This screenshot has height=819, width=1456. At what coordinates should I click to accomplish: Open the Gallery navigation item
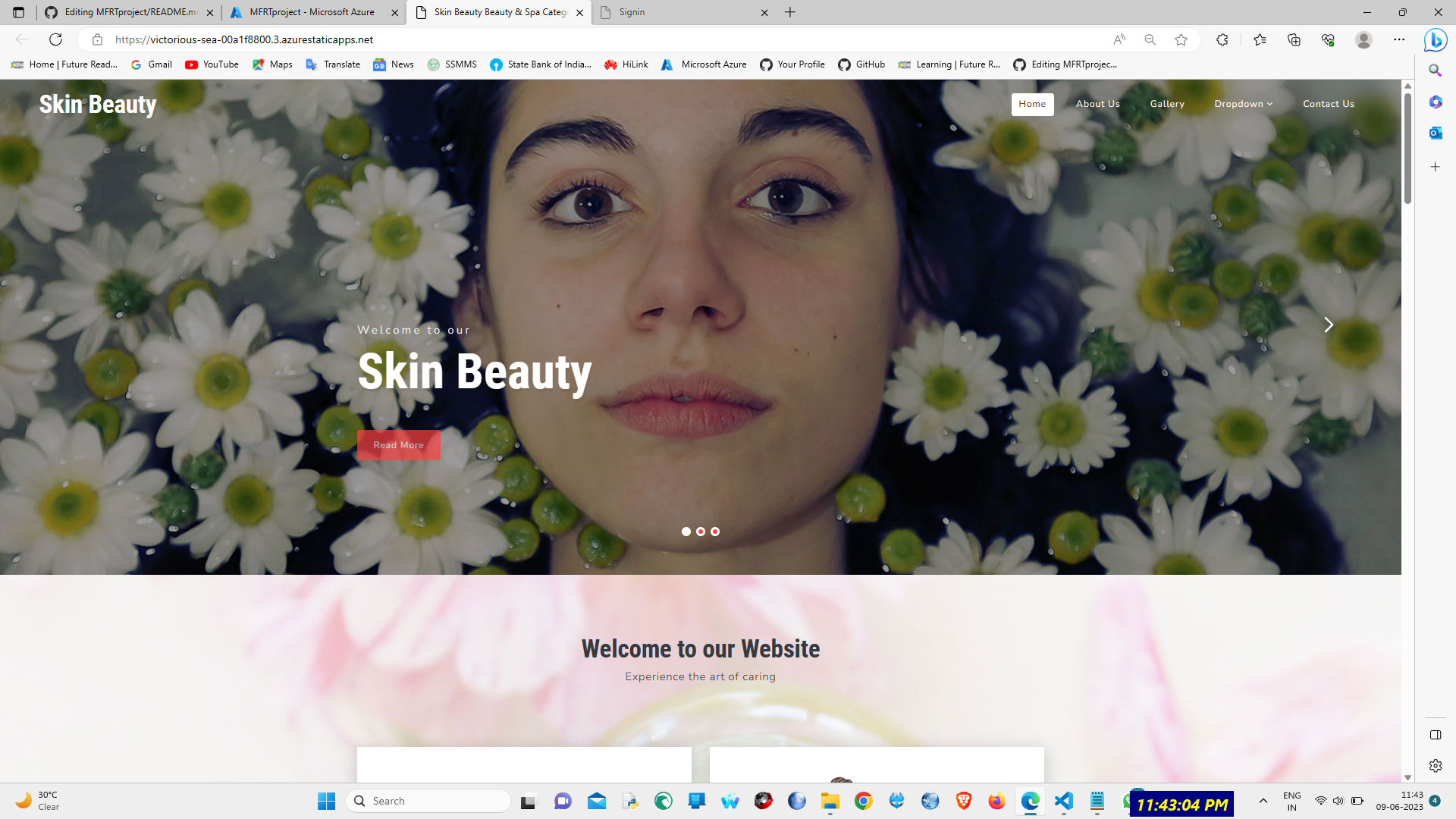(x=1167, y=104)
